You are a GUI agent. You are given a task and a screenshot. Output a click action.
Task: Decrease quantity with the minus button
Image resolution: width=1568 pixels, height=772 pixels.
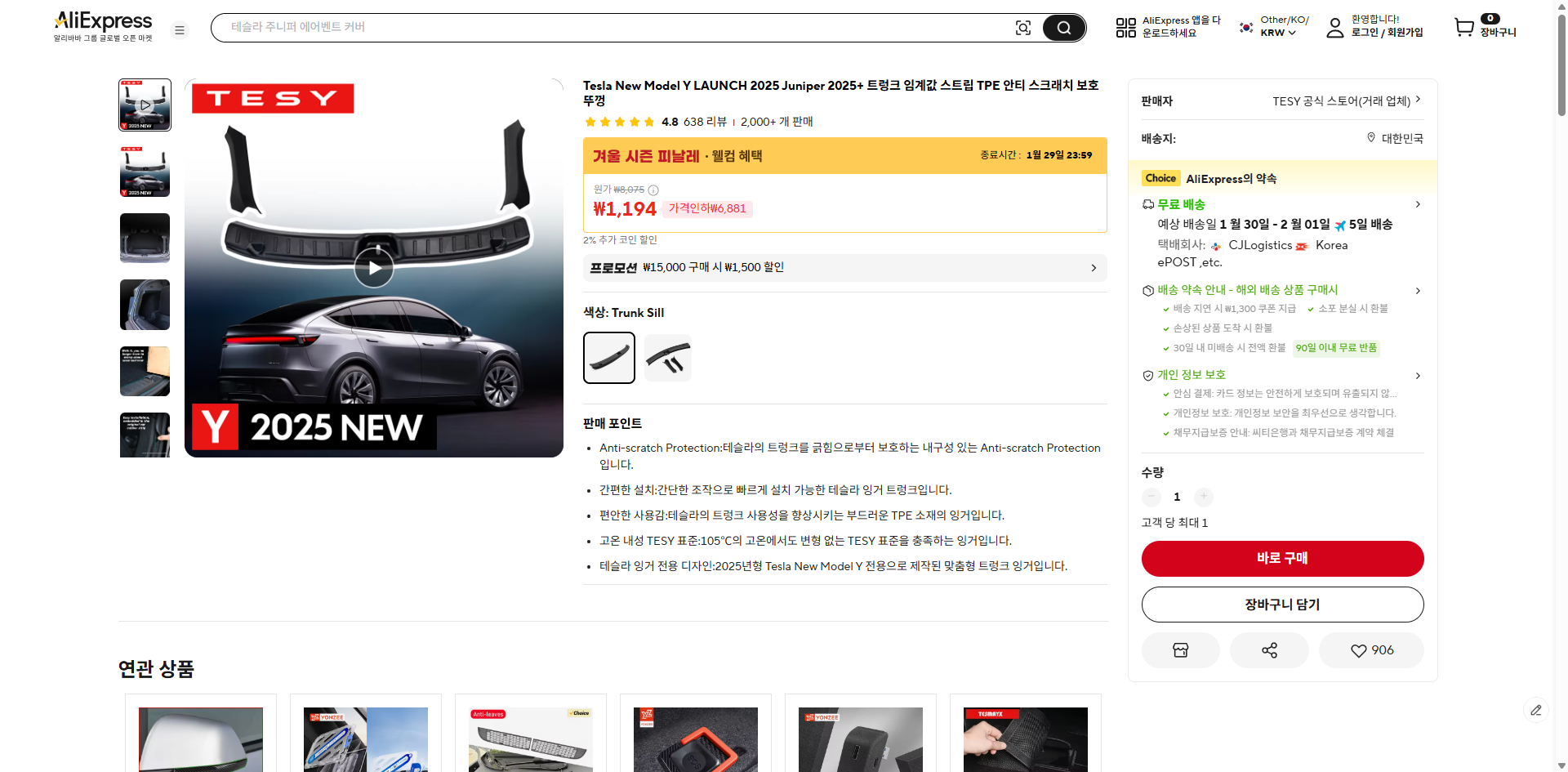(x=1151, y=497)
